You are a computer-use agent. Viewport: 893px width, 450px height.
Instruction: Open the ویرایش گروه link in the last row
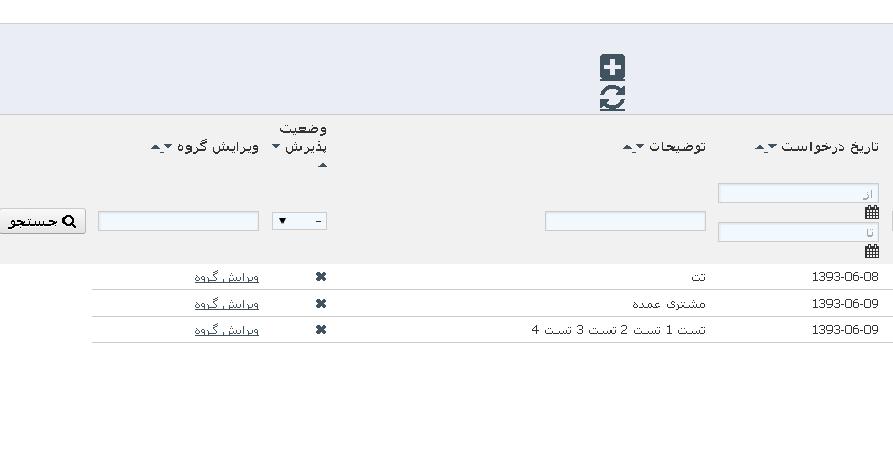click(226, 330)
